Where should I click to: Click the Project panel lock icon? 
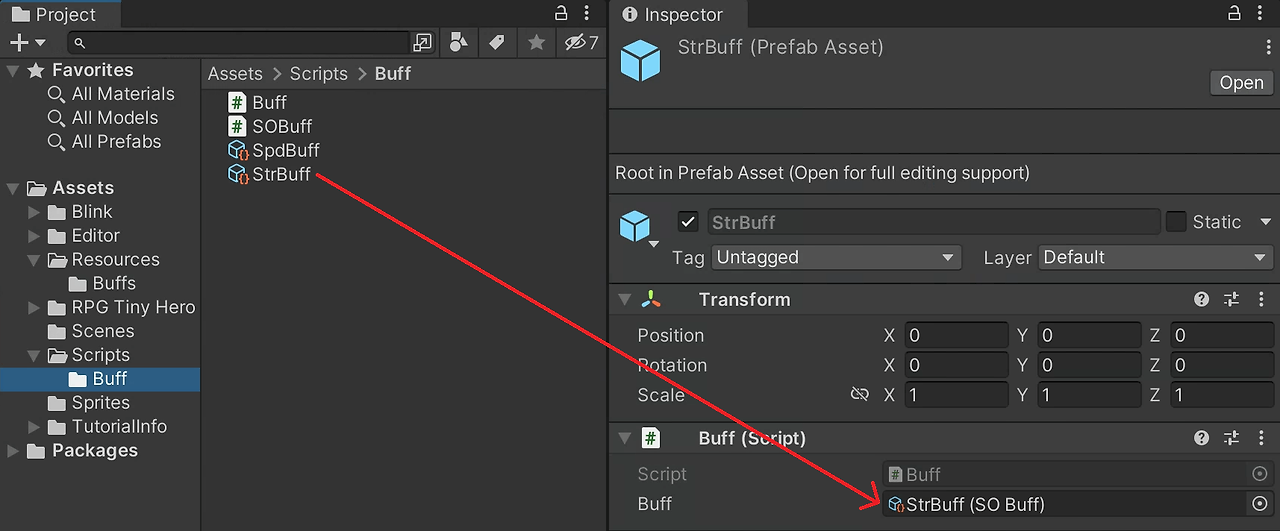562,13
